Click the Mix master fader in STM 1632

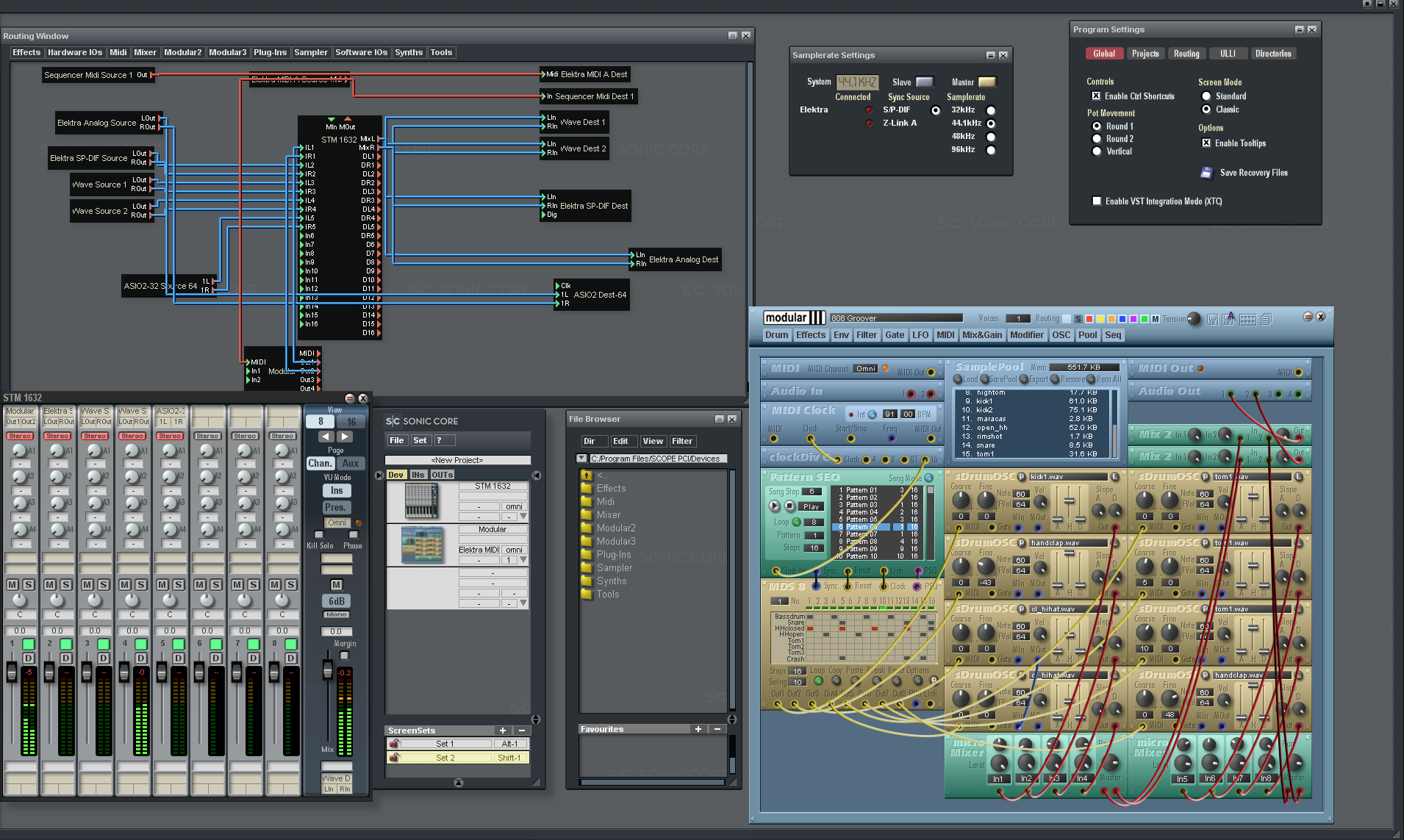(328, 671)
